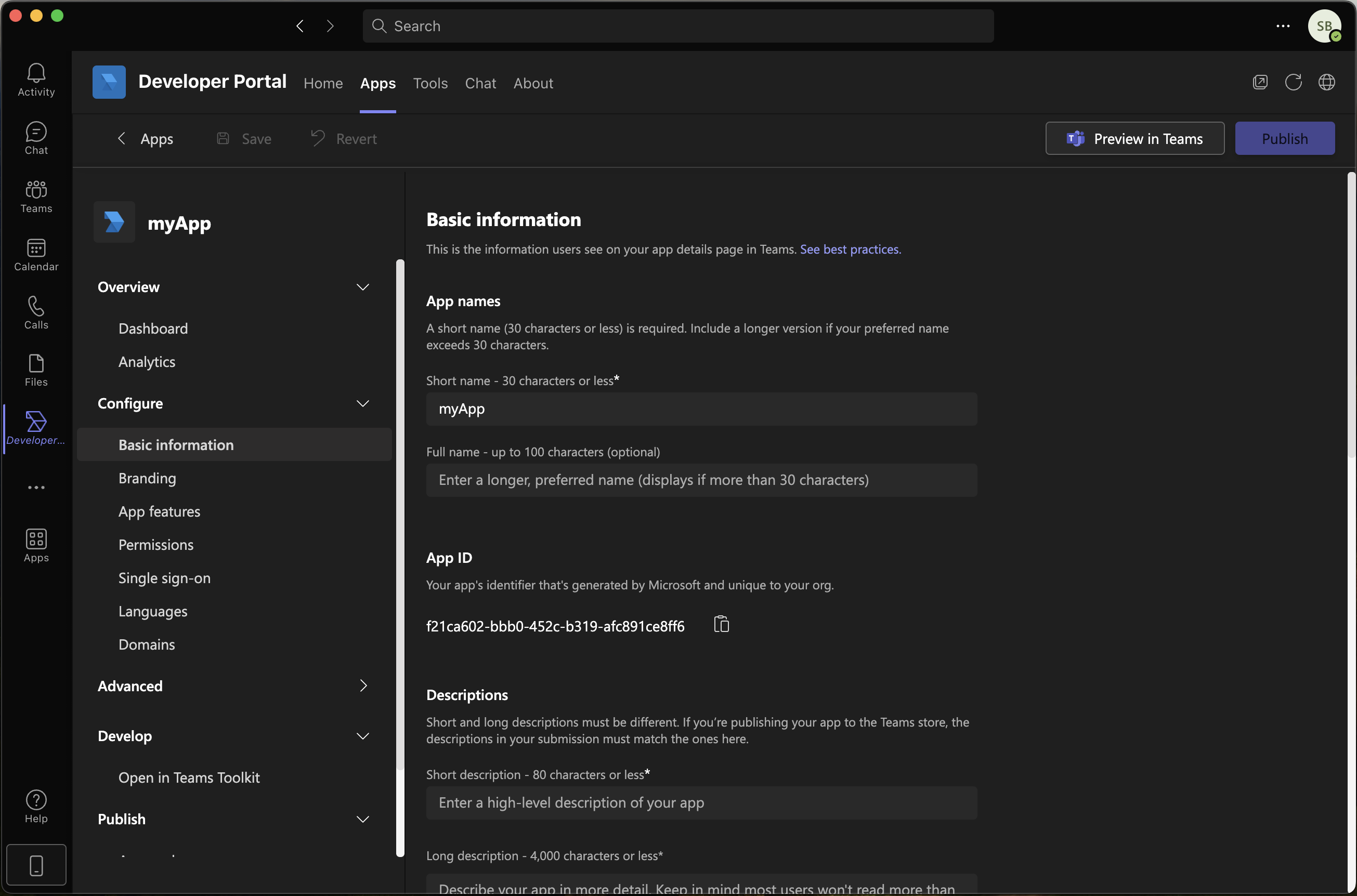Click the Long description text area
Viewport: 1357px width, 896px height.
[x=701, y=885]
